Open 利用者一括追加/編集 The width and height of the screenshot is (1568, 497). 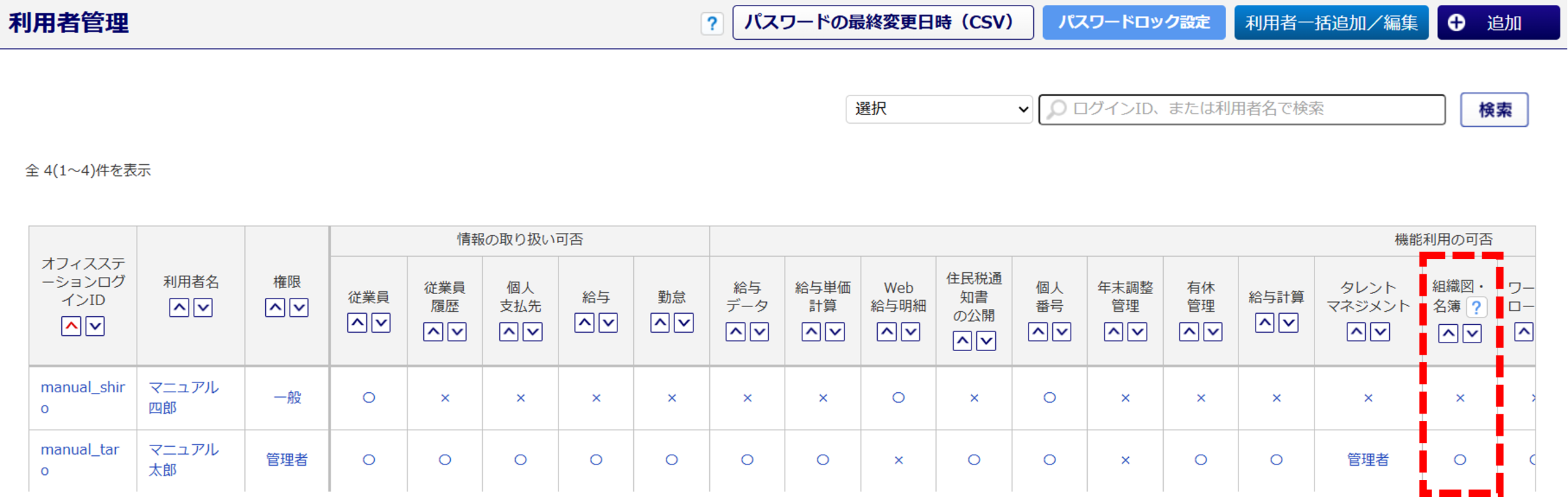(x=1331, y=23)
